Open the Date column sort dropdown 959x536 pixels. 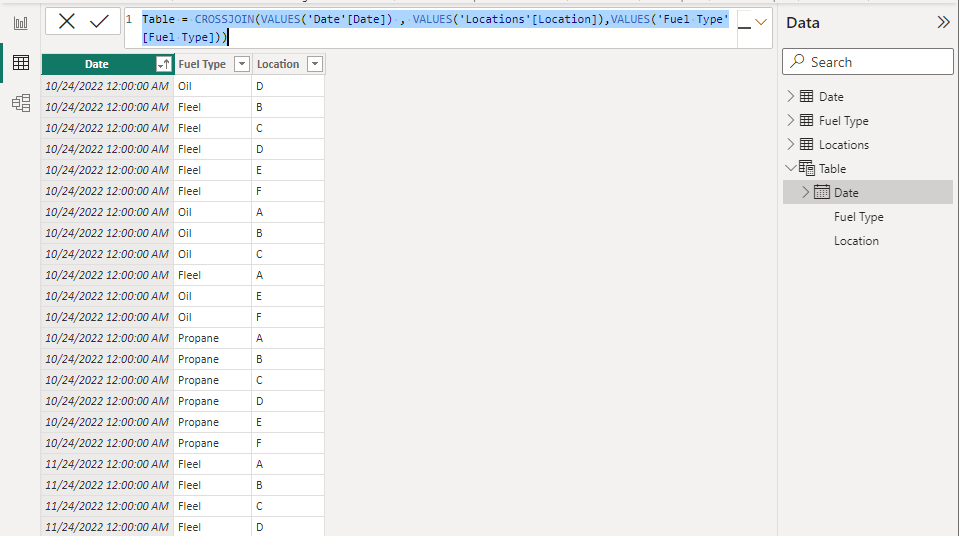click(x=163, y=64)
